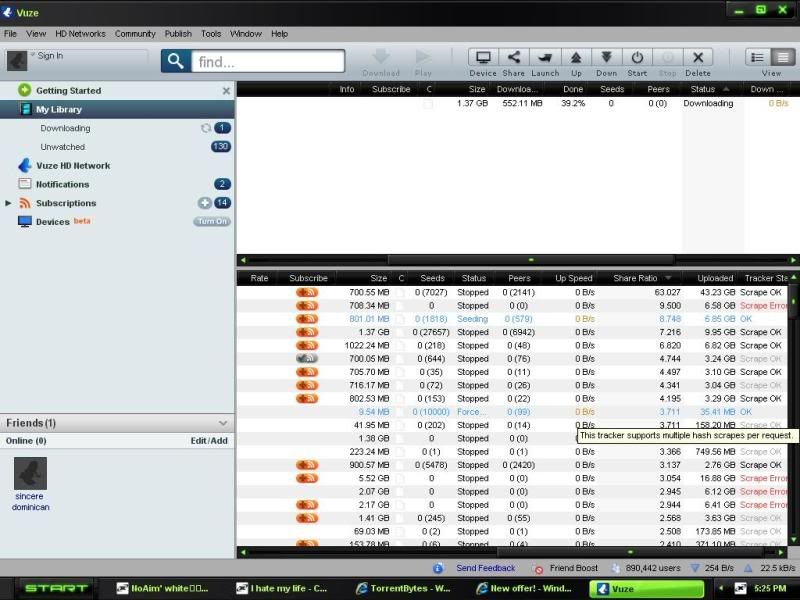Sort lower table by Uploaded column
The width and height of the screenshot is (800, 600).
(715, 278)
